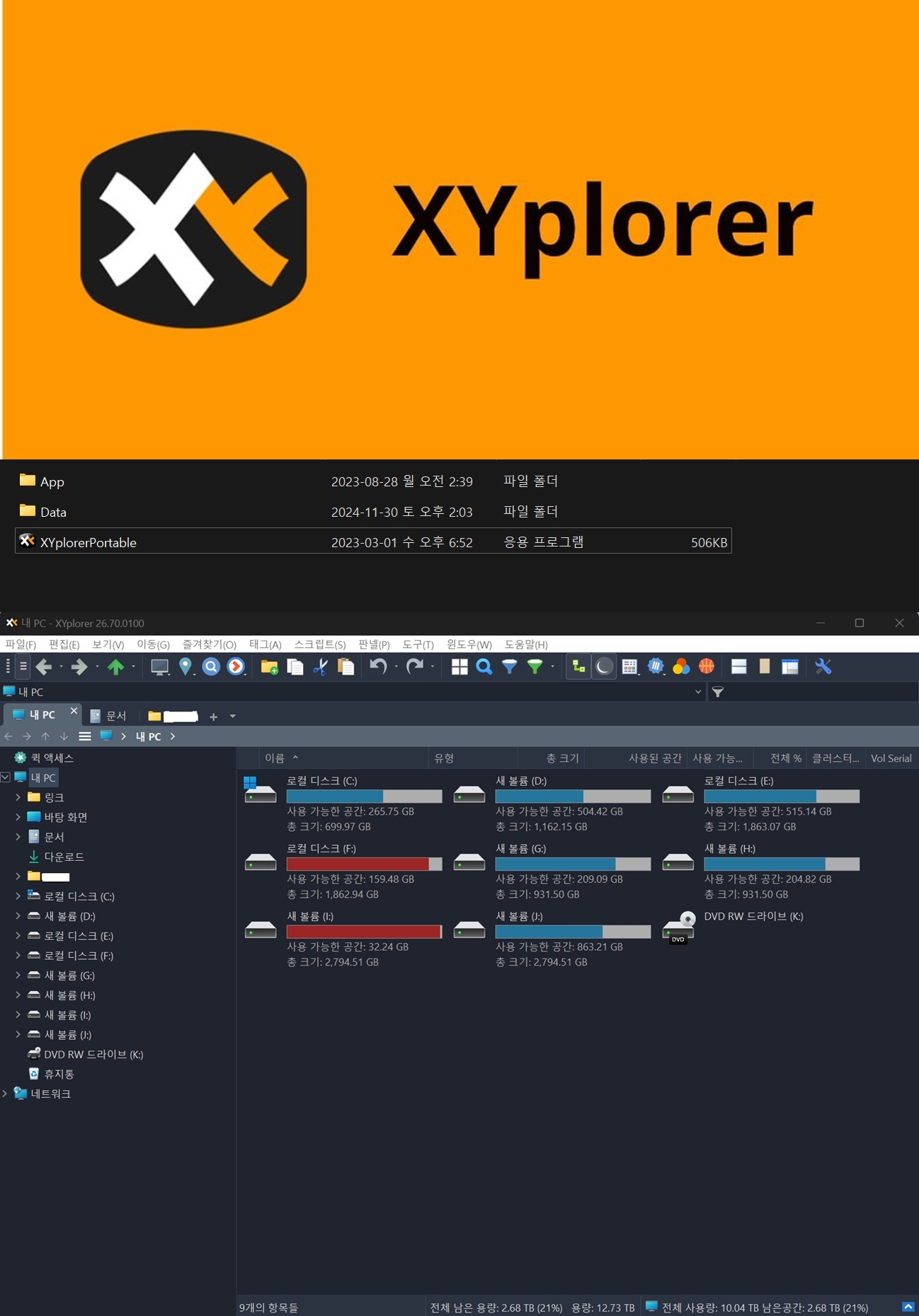Open the 편집(E) menu
This screenshot has width=919, height=1316.
64,644
